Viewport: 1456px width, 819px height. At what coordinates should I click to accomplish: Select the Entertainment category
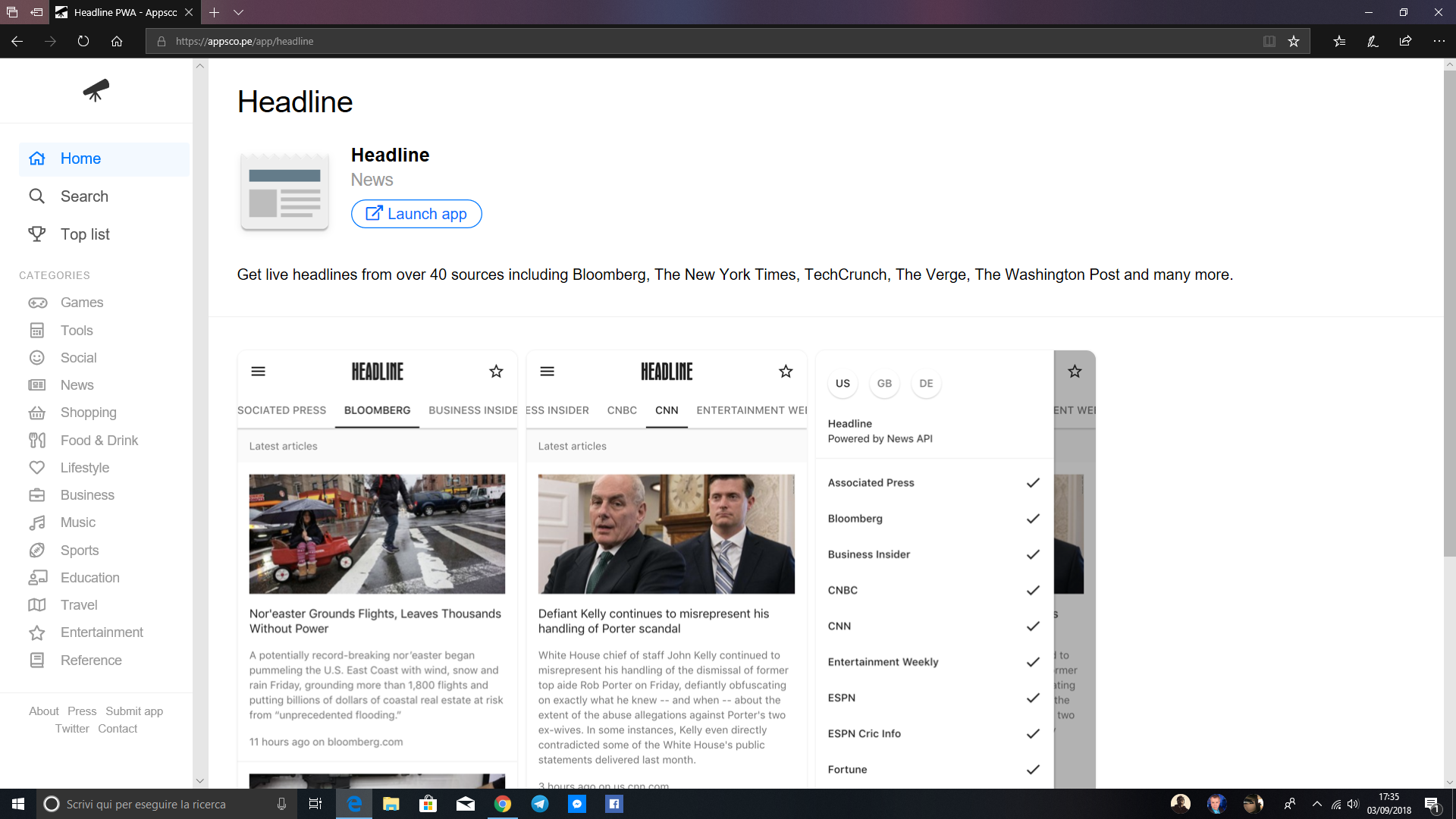coord(102,632)
